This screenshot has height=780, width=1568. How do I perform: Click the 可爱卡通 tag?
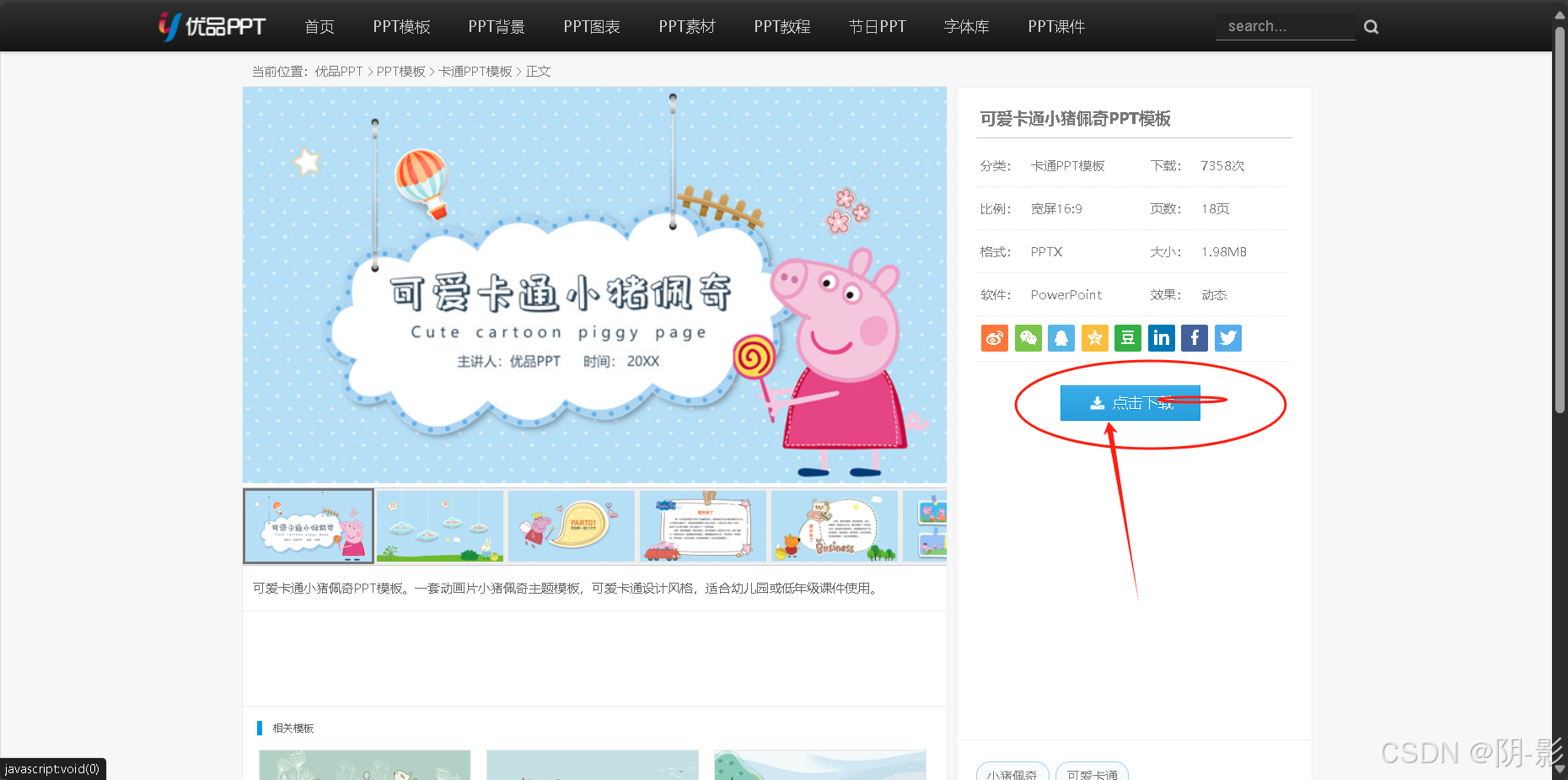click(x=1092, y=772)
